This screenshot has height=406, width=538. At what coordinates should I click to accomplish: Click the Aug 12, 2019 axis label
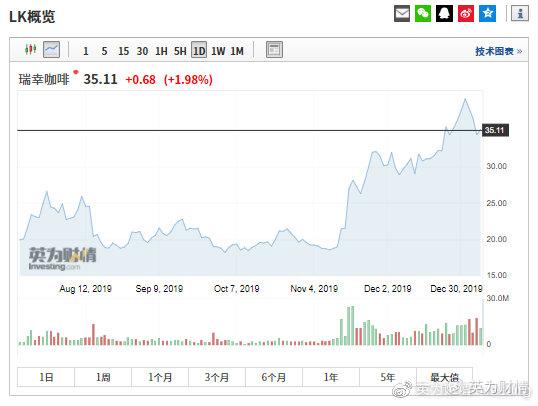85,289
